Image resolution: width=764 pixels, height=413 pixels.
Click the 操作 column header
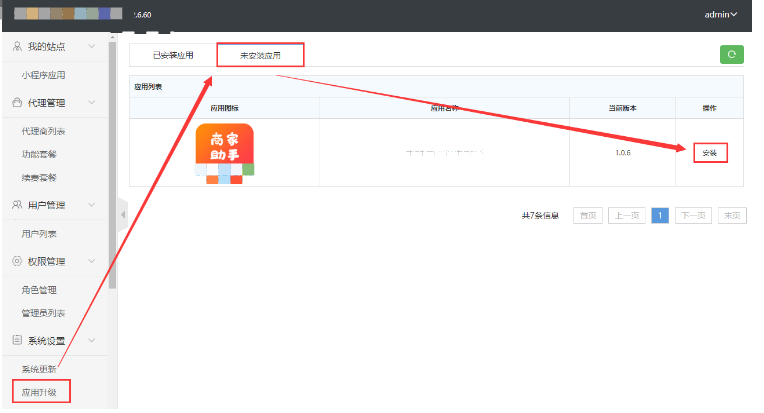pyautogui.click(x=709, y=108)
